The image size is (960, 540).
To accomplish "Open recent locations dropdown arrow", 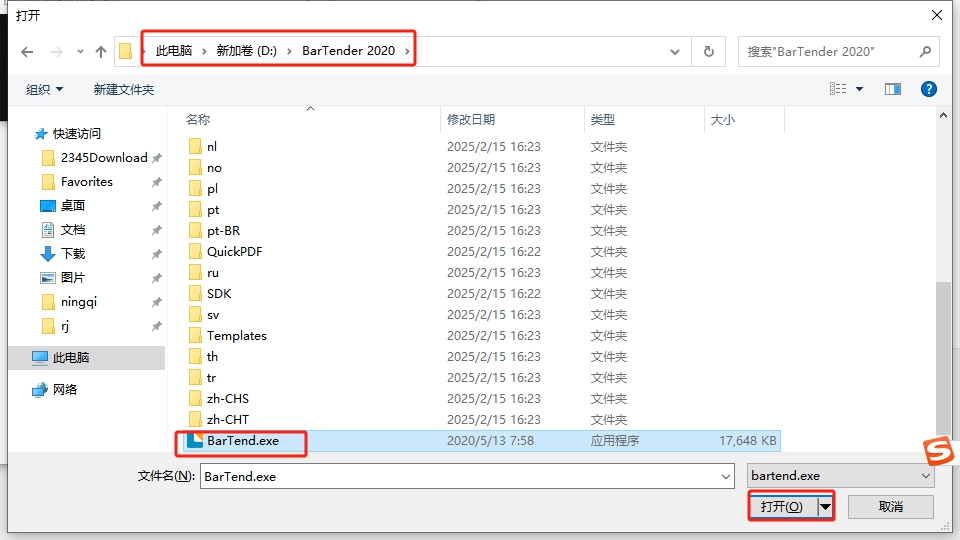I will click(80, 52).
